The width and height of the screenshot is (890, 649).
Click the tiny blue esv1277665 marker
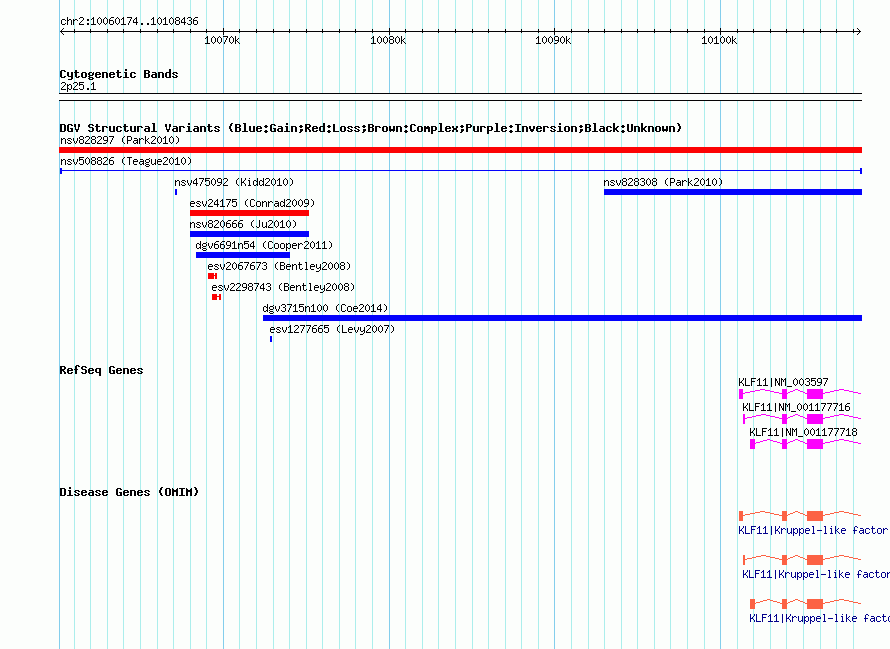[x=271, y=339]
